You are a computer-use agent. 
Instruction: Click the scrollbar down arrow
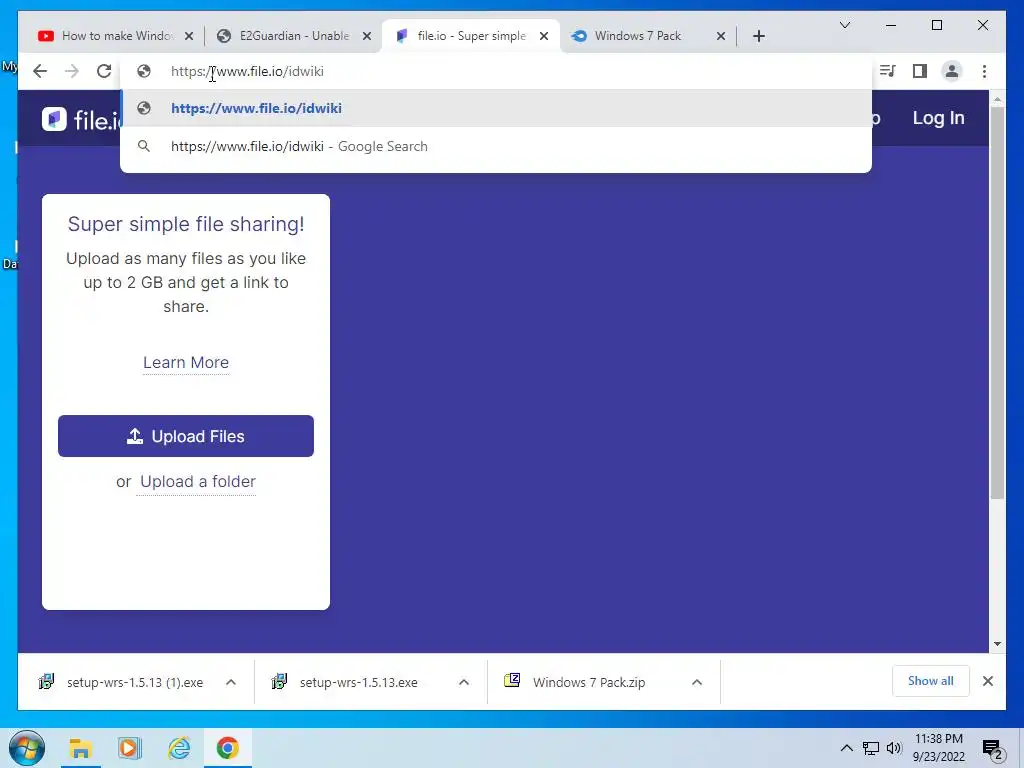point(997,644)
